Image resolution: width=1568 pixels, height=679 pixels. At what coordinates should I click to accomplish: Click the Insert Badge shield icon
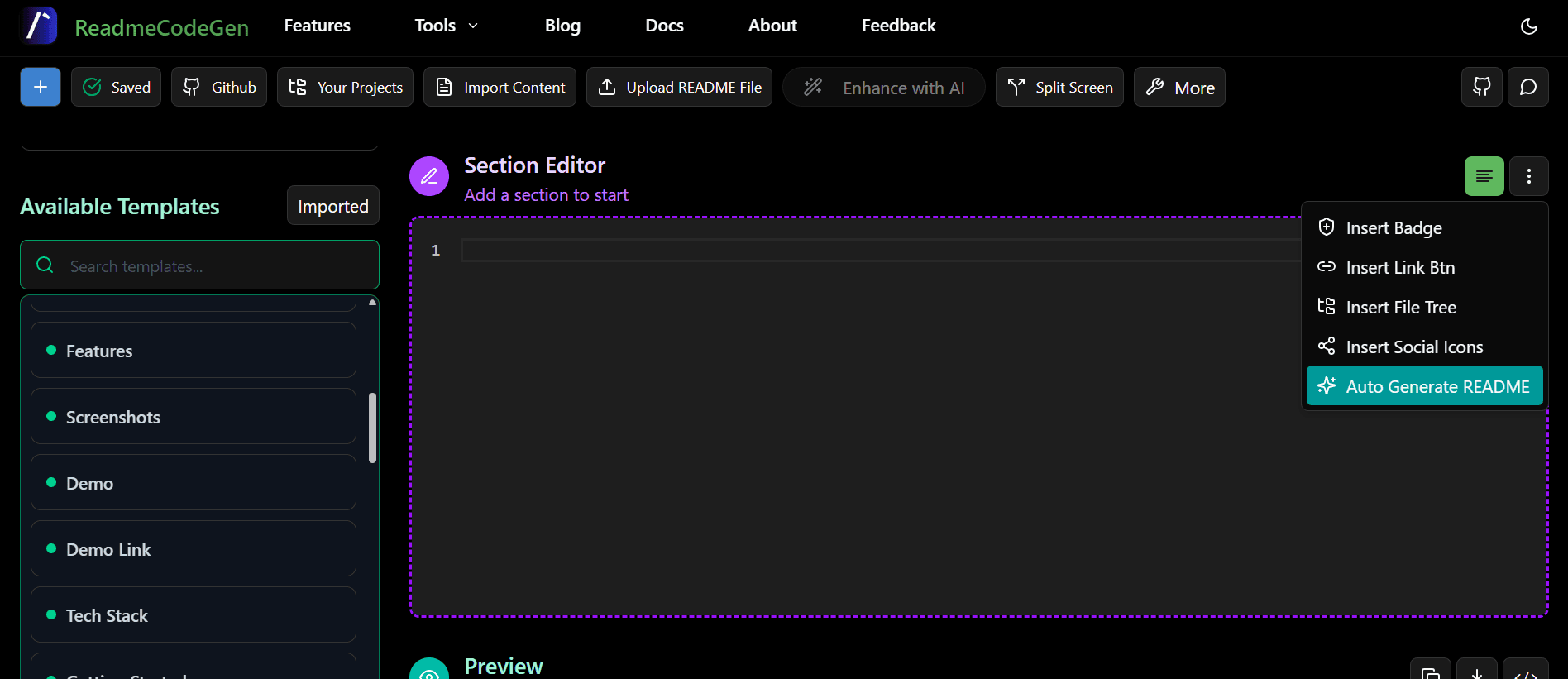(x=1327, y=227)
